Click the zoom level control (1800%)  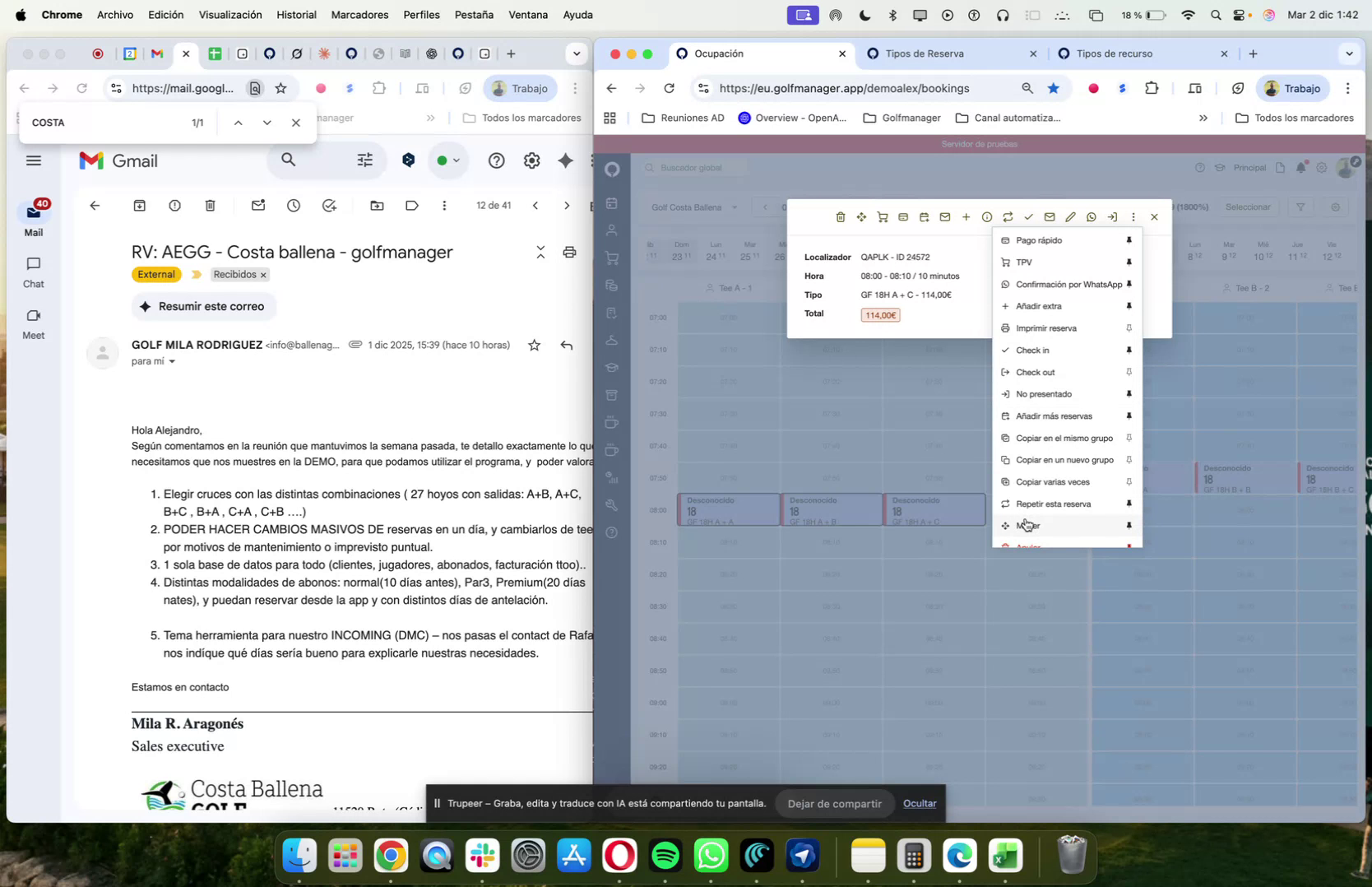[x=1191, y=207]
